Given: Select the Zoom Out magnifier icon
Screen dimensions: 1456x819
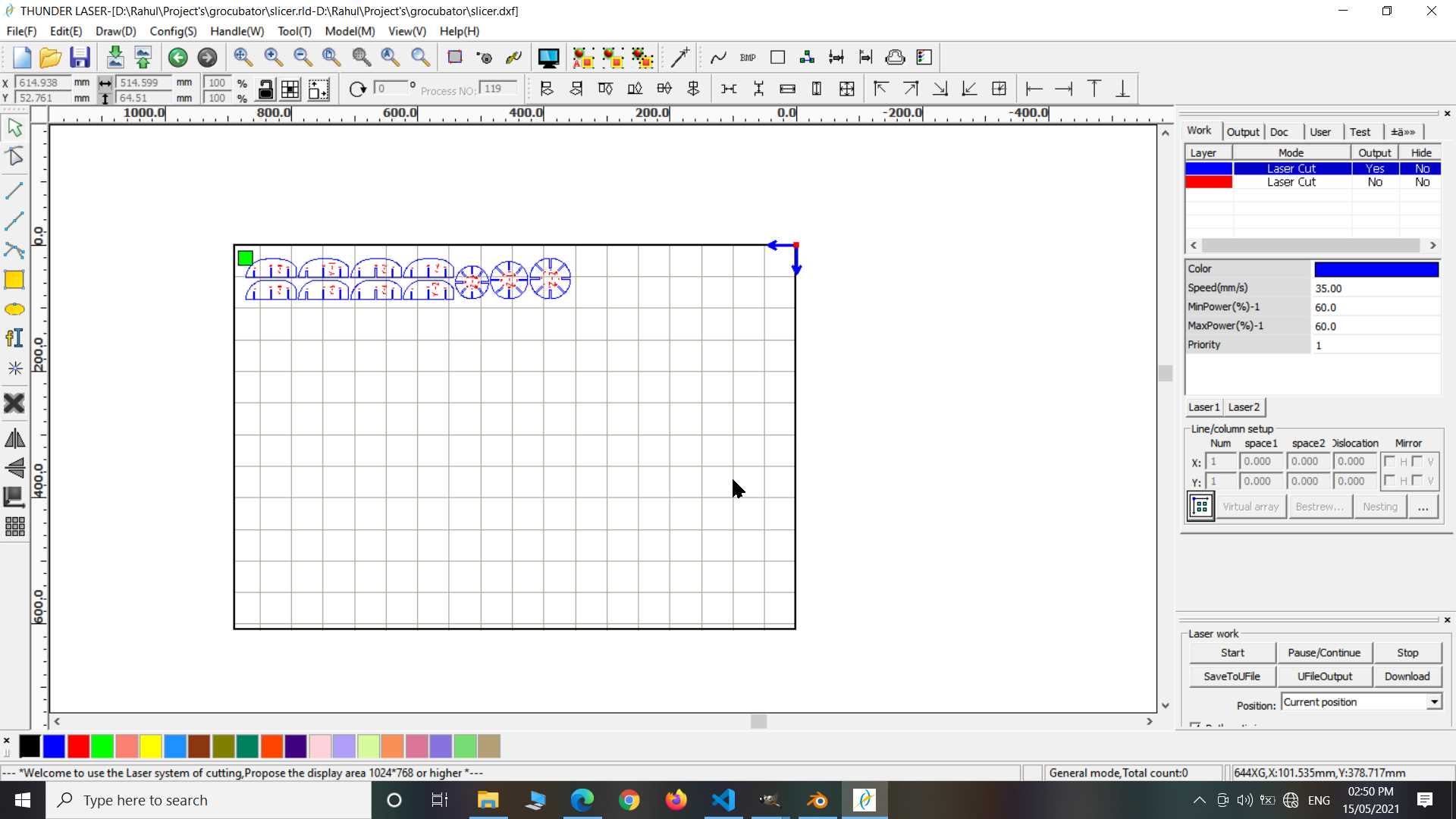Looking at the screenshot, I should (x=303, y=57).
